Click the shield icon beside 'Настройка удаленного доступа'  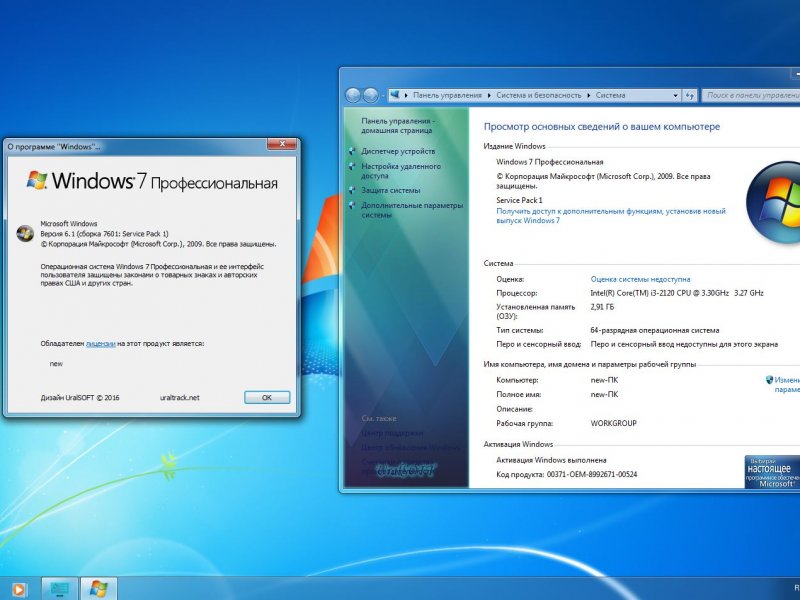pos(352,166)
